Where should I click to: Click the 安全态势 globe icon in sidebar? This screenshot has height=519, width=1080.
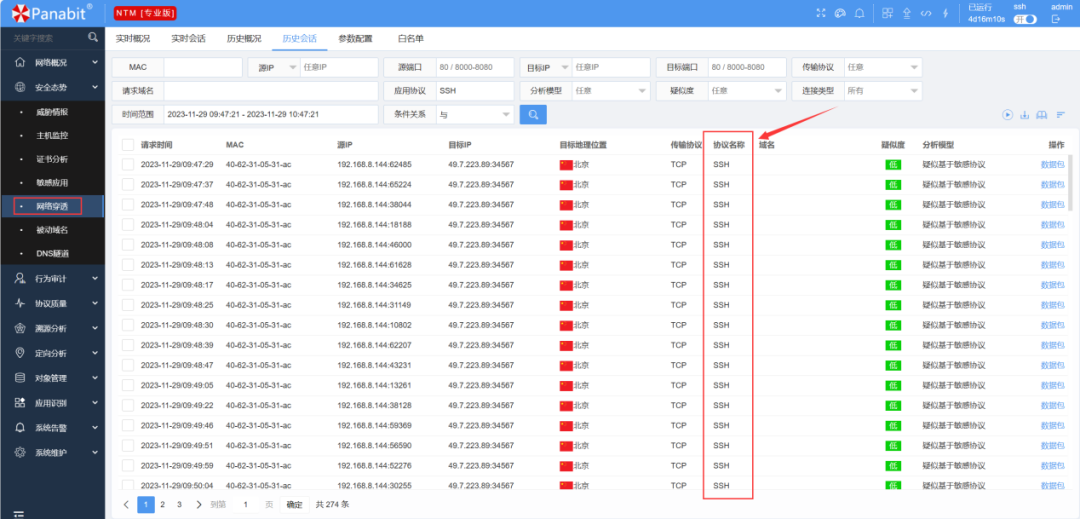coord(20,87)
